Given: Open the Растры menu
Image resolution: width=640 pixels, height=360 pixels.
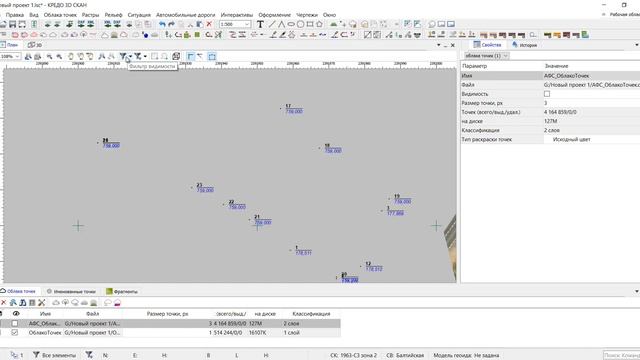Looking at the screenshot, I should tap(90, 15).
